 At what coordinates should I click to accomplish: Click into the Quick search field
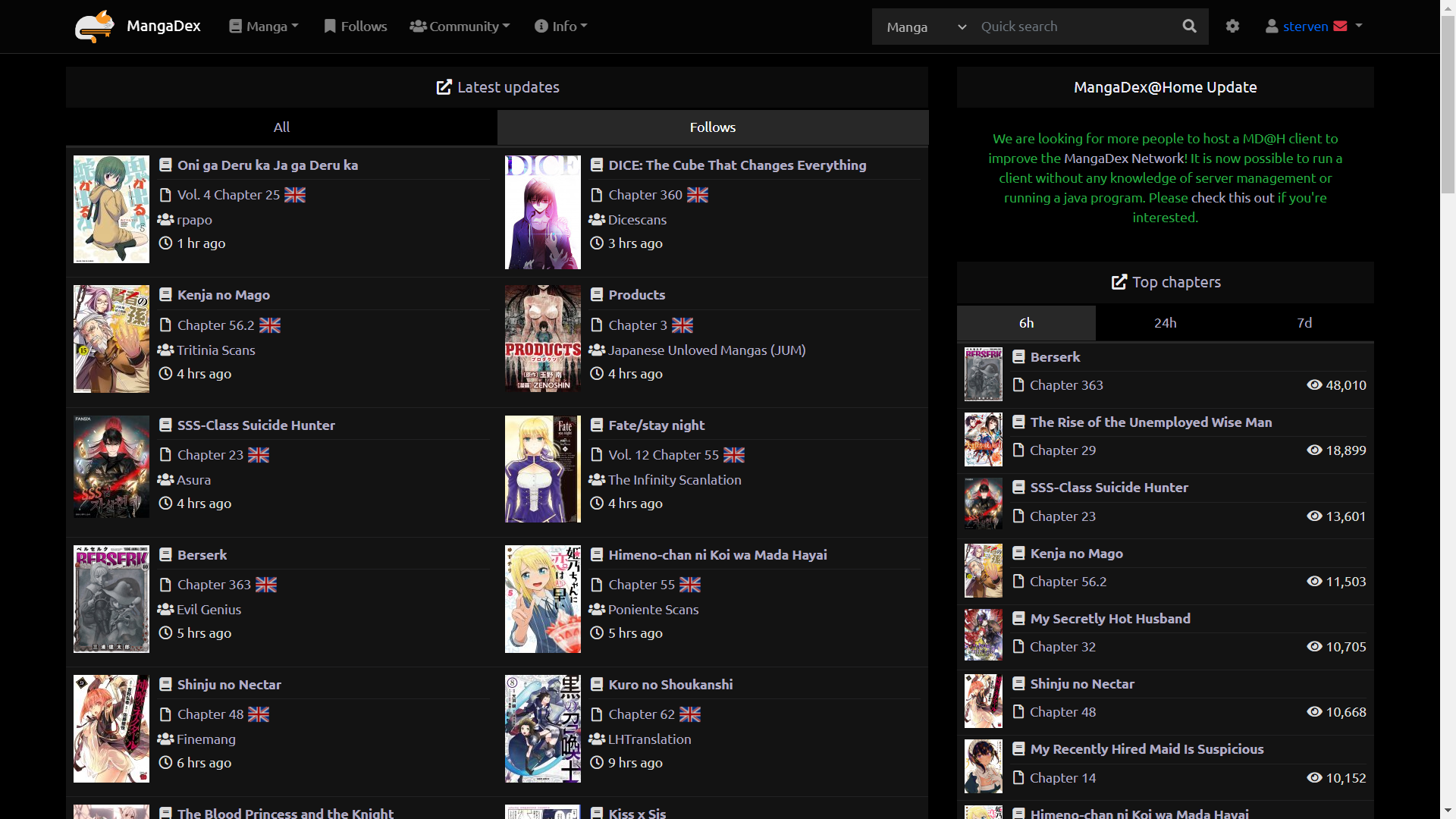[1074, 27]
